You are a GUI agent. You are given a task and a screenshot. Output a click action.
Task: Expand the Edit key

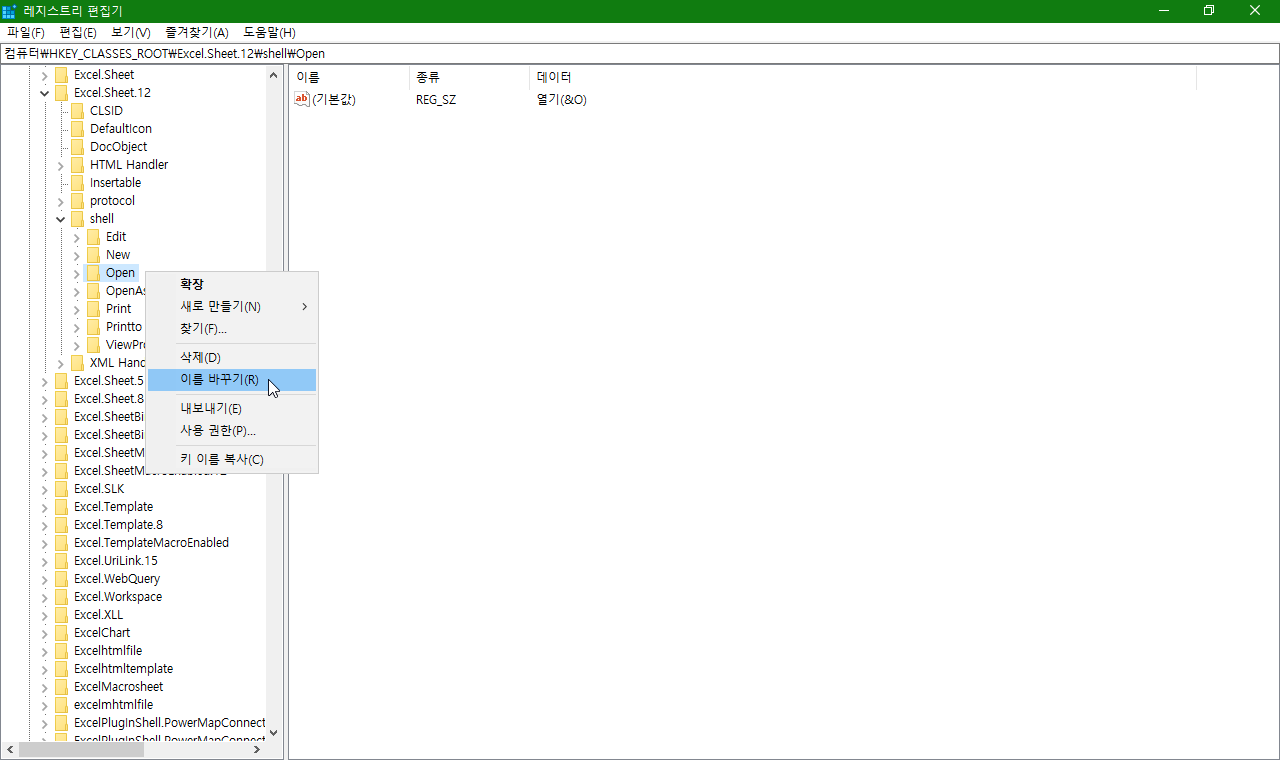pyautogui.click(x=76, y=237)
